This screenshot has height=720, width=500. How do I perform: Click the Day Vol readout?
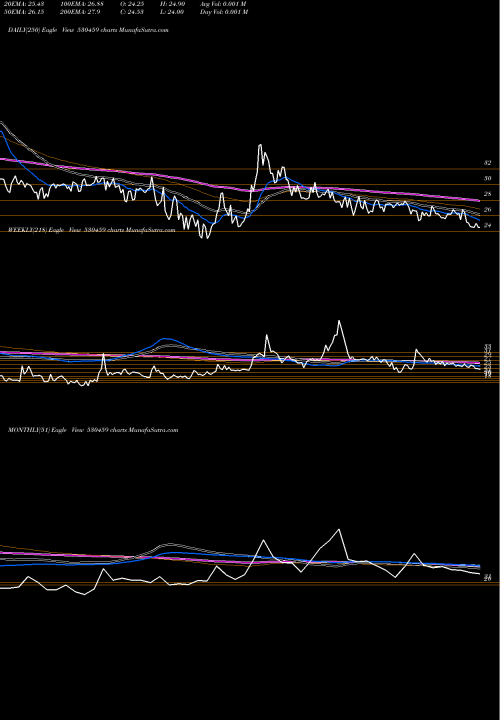pos(224,12)
